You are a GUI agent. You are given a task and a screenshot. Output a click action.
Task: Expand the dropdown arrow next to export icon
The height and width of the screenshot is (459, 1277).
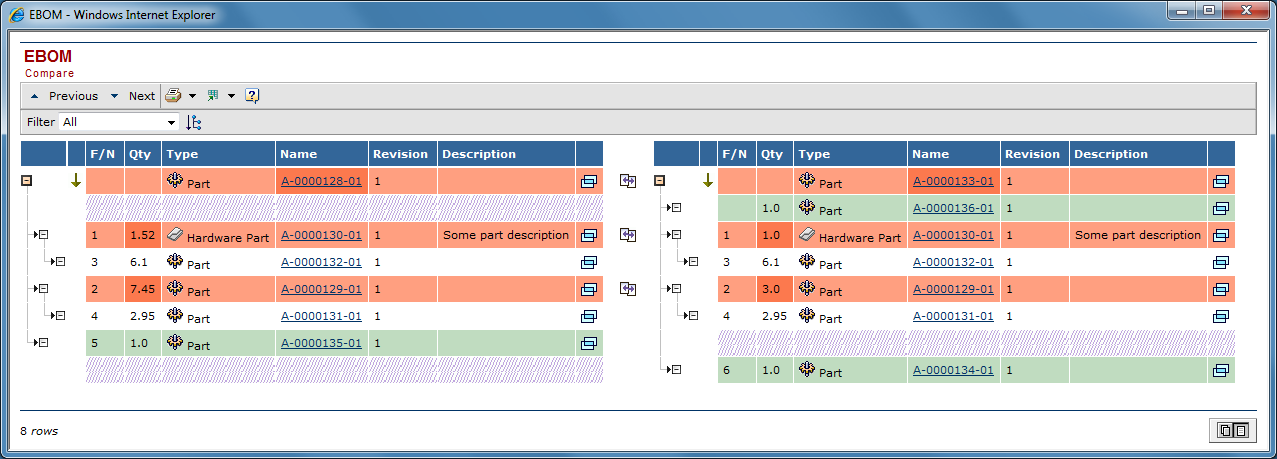231,96
